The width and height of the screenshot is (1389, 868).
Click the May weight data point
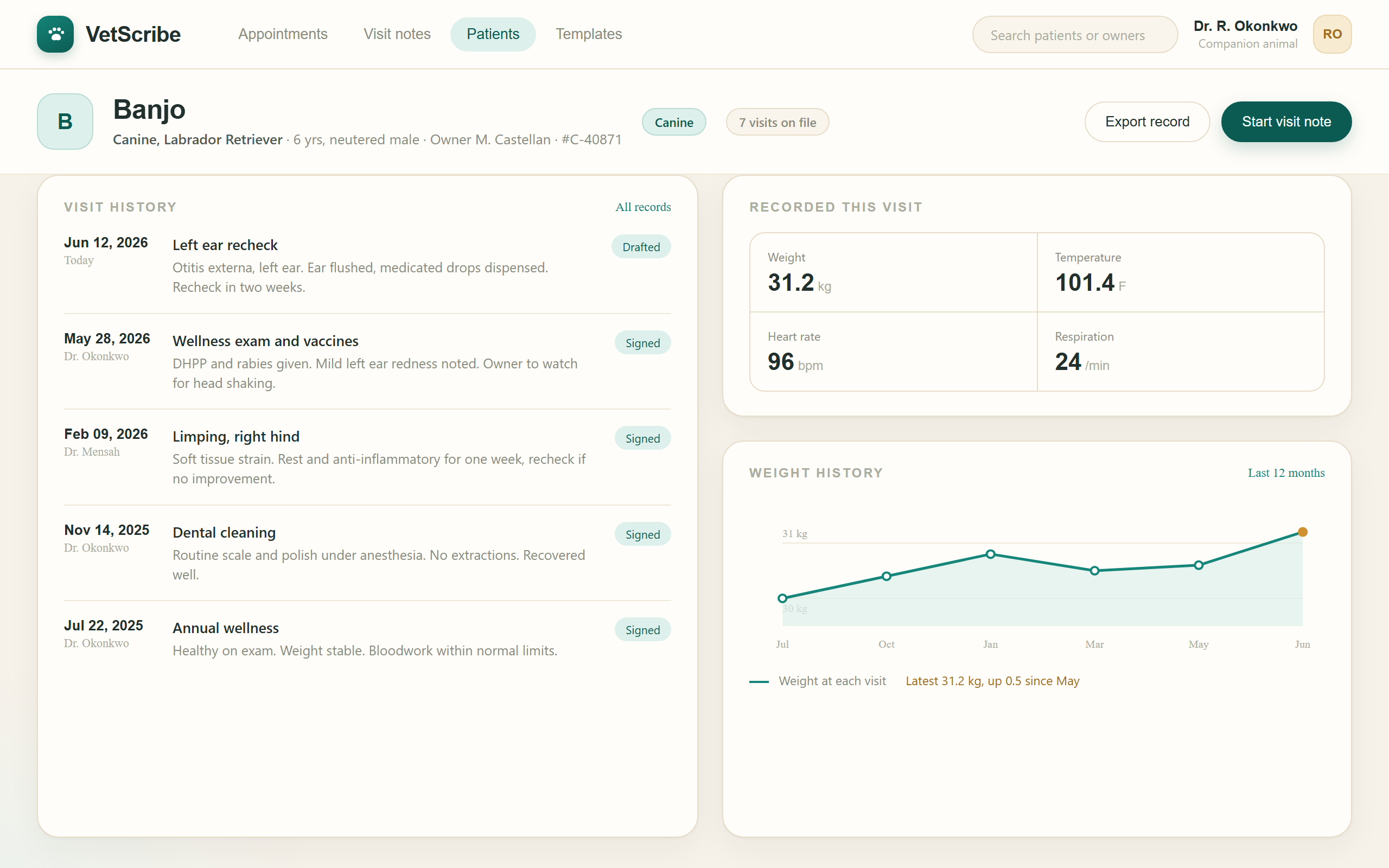click(x=1199, y=565)
